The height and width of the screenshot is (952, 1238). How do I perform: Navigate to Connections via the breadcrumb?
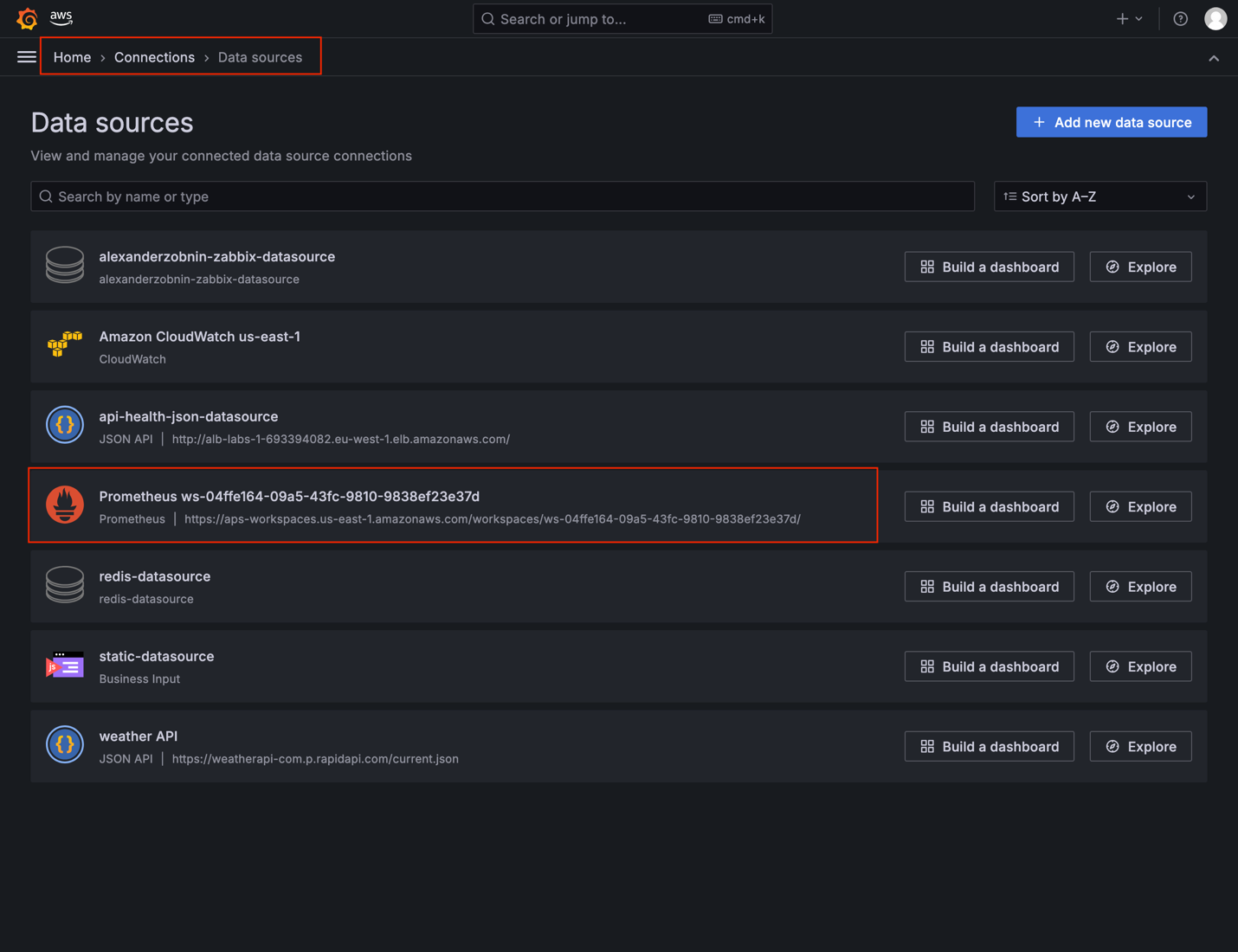click(154, 57)
